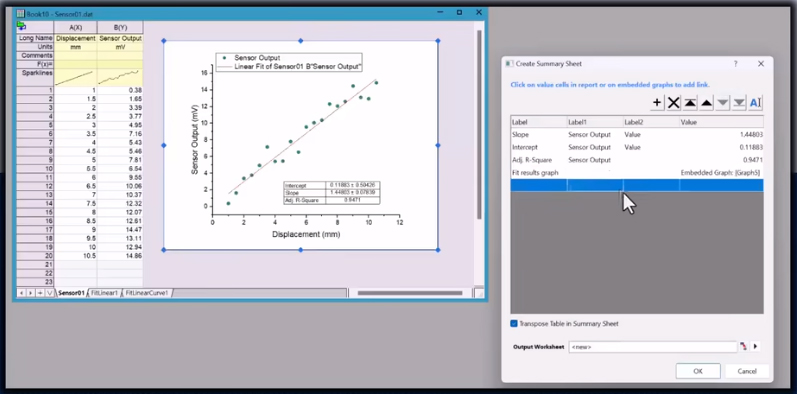Move selected row to top
The width and height of the screenshot is (797, 394).
[x=690, y=103]
